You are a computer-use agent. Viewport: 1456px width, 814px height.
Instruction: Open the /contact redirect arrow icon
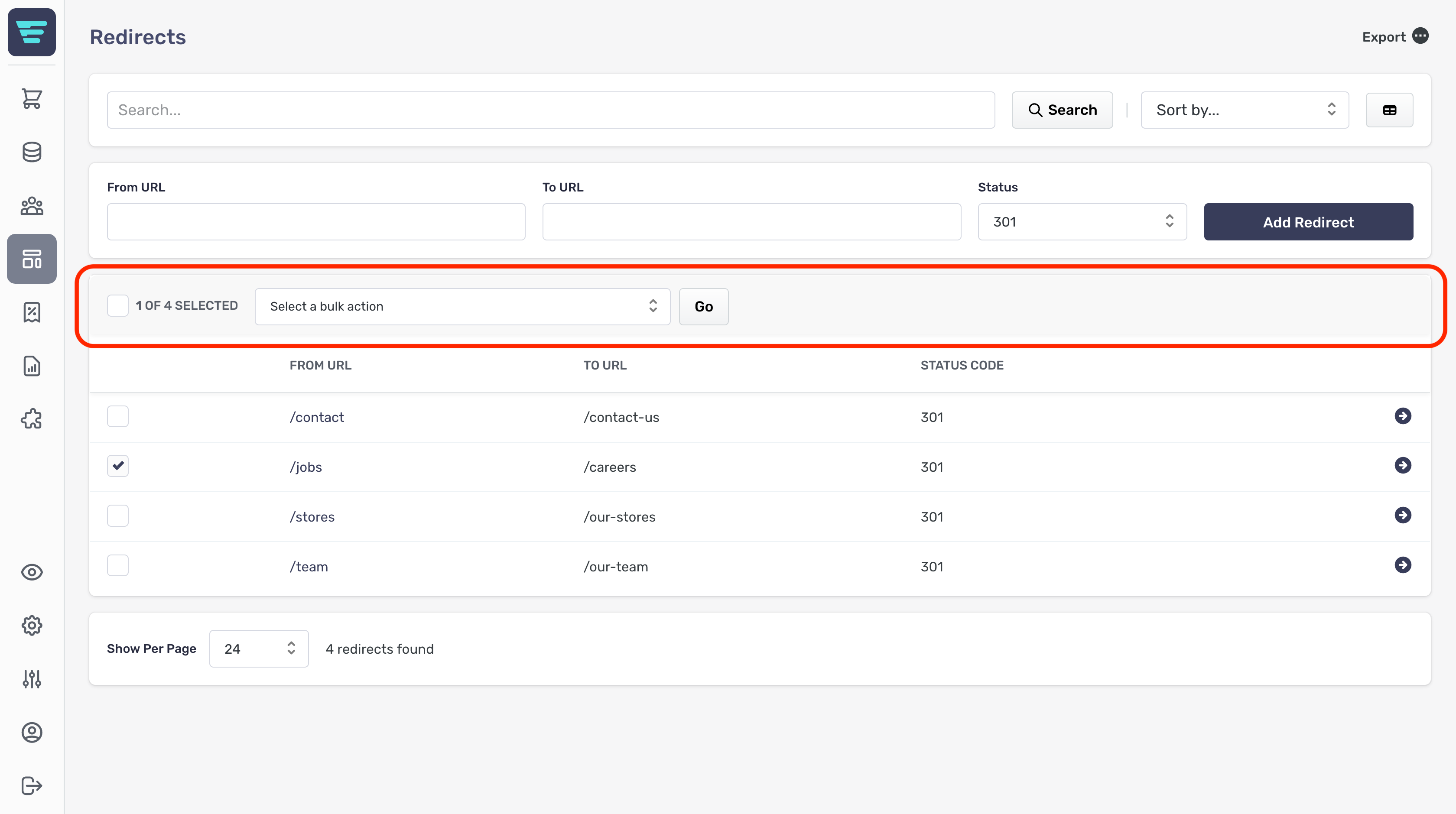point(1403,416)
